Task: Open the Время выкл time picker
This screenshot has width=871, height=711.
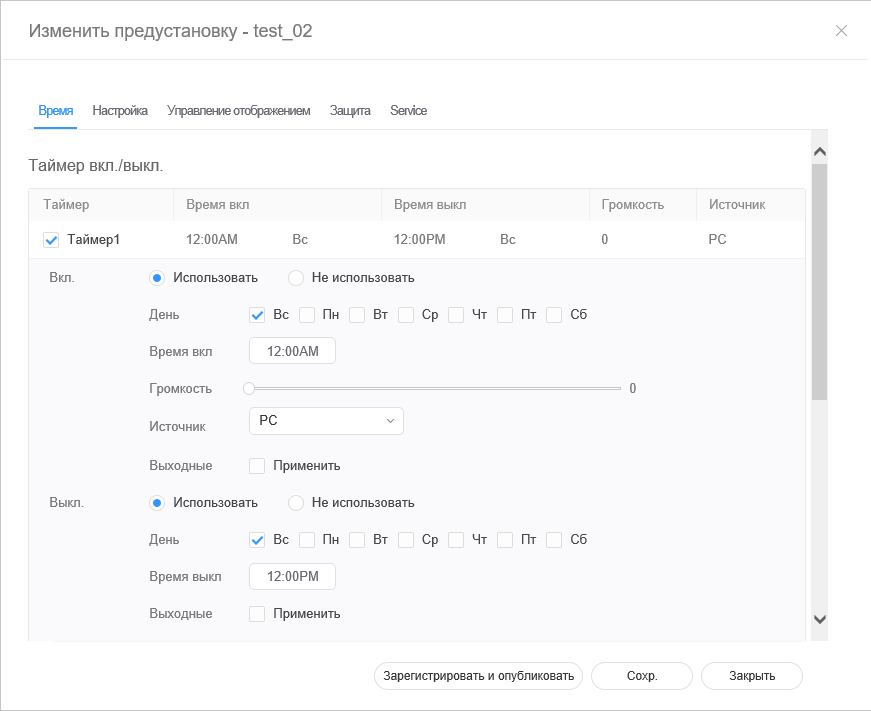Action: click(292, 577)
